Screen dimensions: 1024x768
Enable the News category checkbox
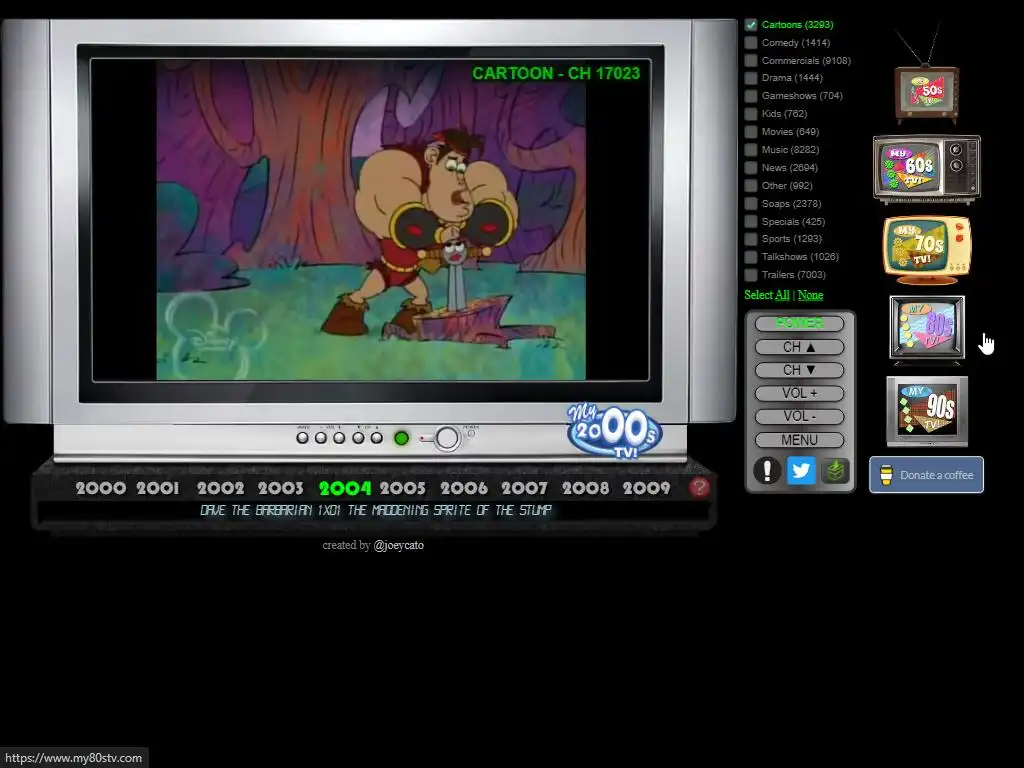click(x=751, y=168)
